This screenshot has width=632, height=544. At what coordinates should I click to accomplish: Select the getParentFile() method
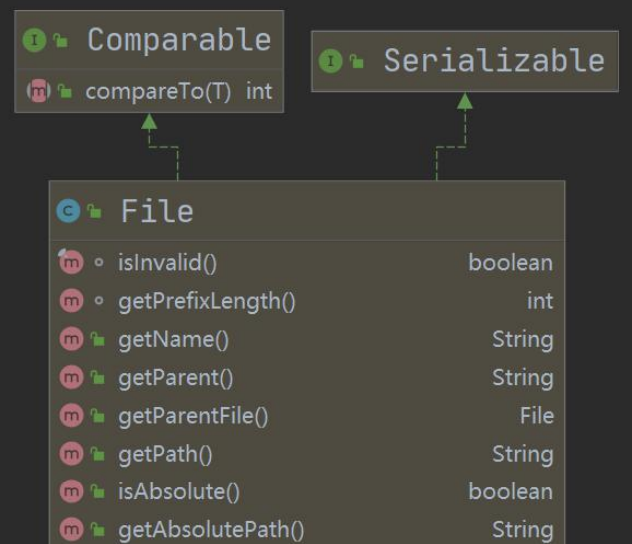(x=193, y=415)
